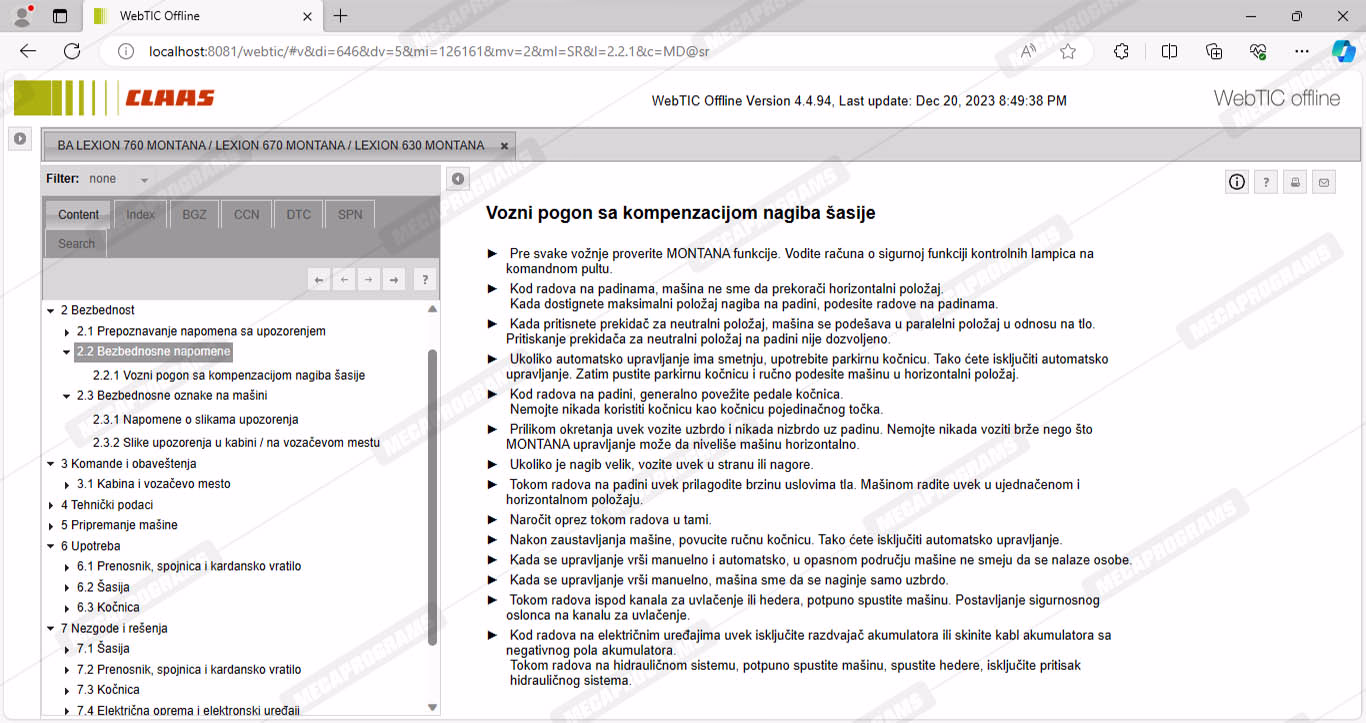Switch to the Content tab
The width and height of the screenshot is (1366, 723).
pos(78,214)
